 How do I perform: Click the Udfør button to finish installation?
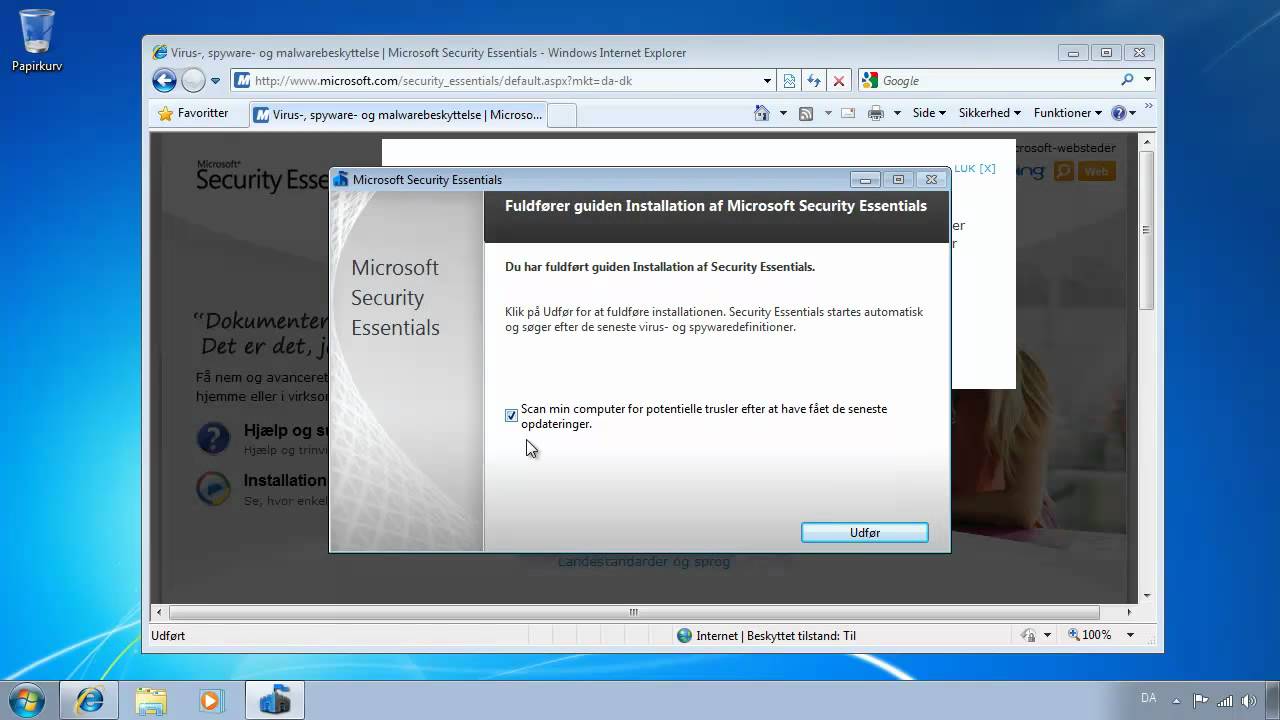(865, 533)
